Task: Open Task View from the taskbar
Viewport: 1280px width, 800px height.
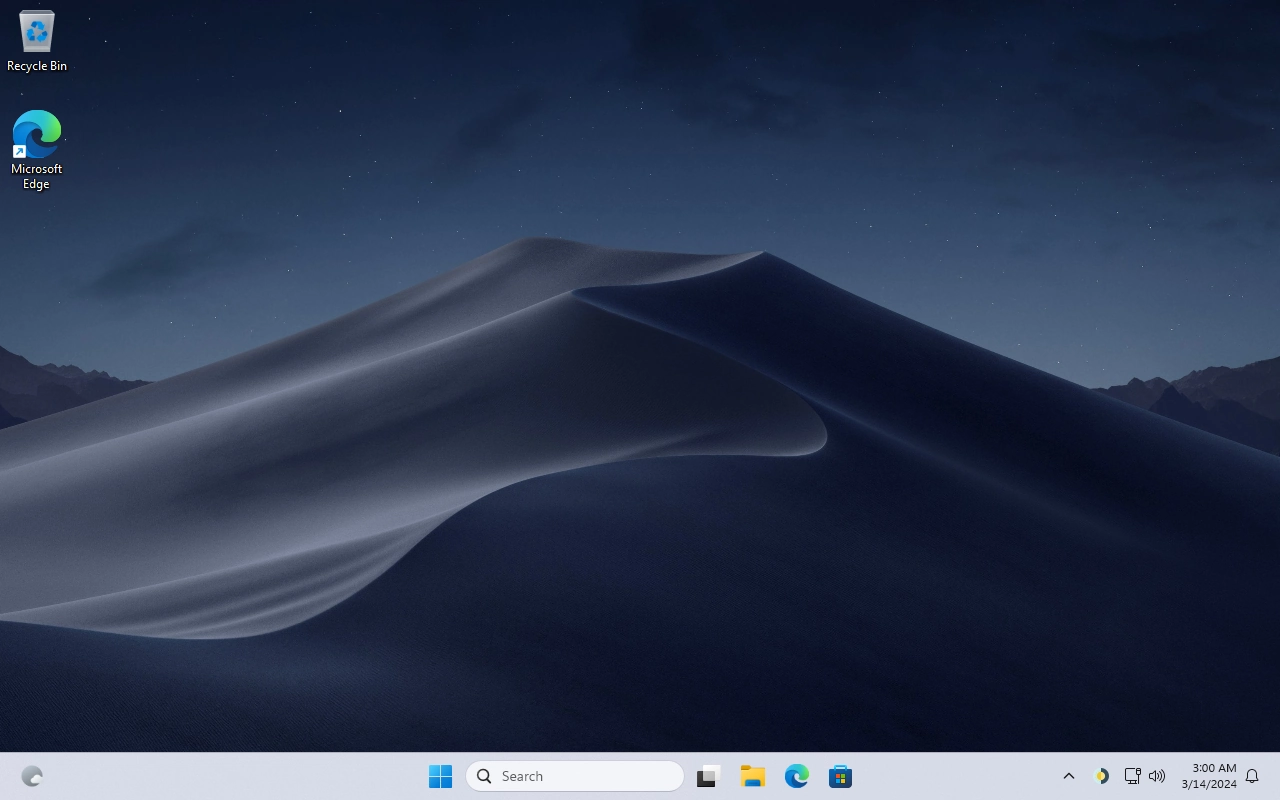Action: [x=709, y=776]
